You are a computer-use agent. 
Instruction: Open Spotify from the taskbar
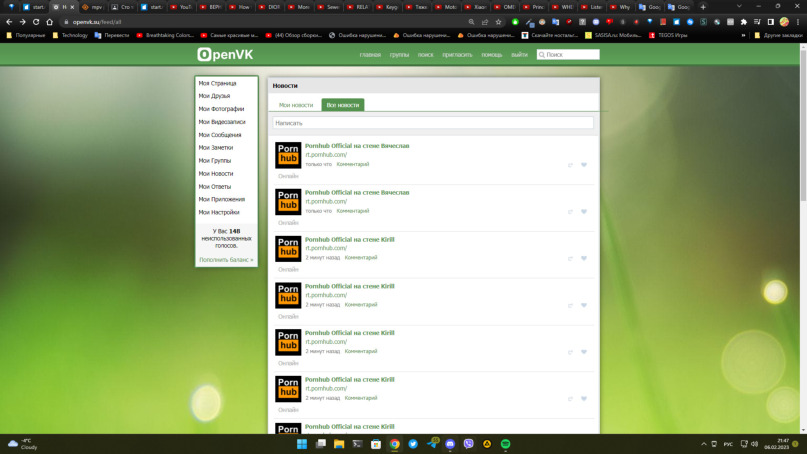(505, 444)
